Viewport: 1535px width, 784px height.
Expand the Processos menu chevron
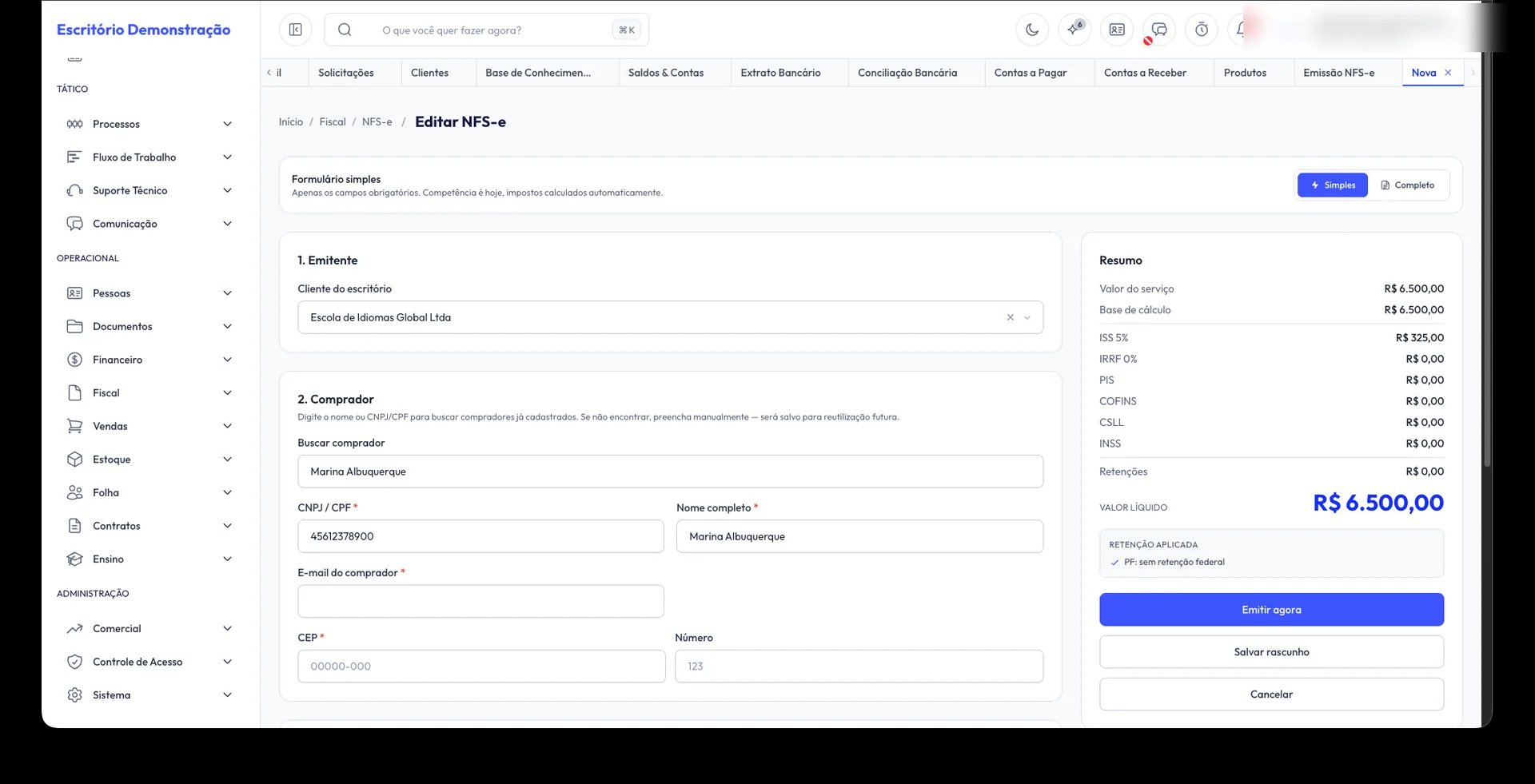227,124
